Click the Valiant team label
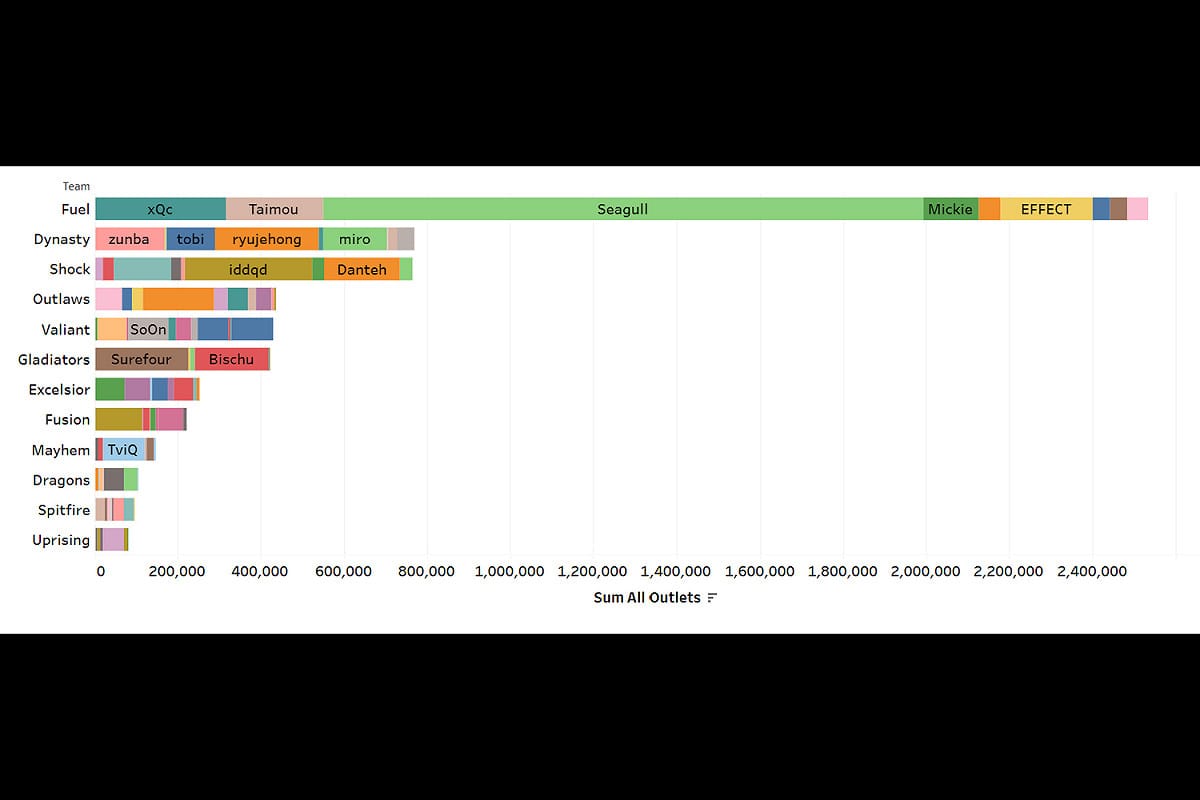Screen dimensions: 1200x800 click(66, 329)
